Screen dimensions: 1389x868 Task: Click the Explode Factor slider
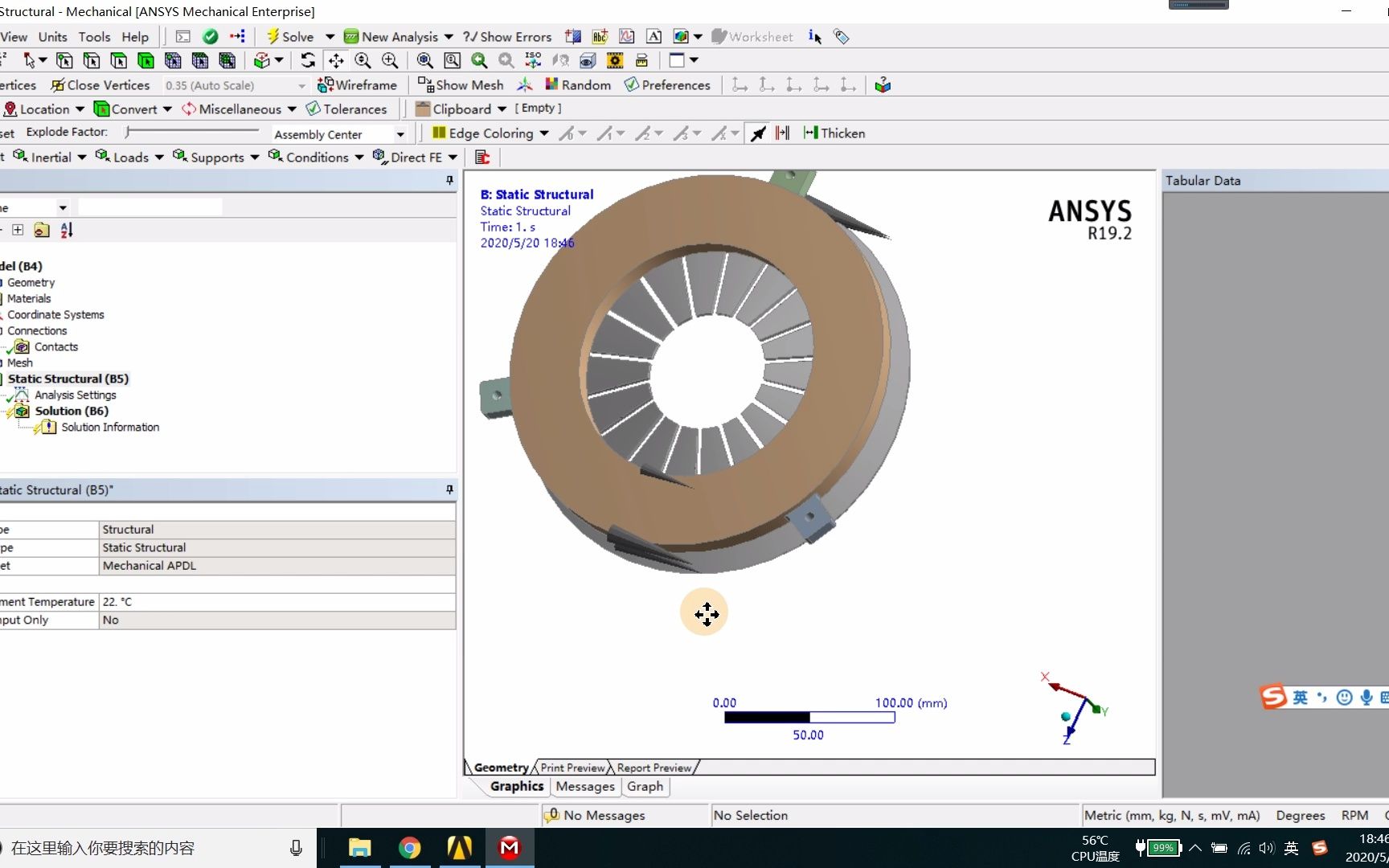(x=191, y=132)
